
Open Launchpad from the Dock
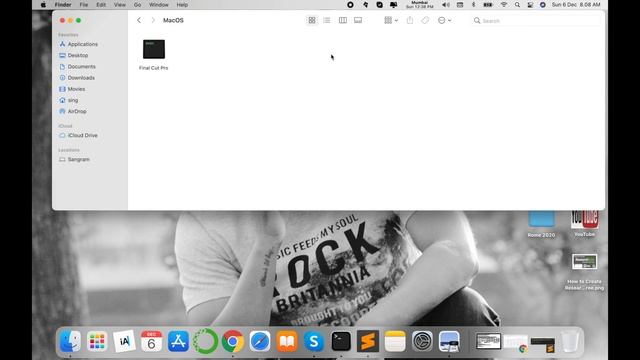click(x=97, y=341)
